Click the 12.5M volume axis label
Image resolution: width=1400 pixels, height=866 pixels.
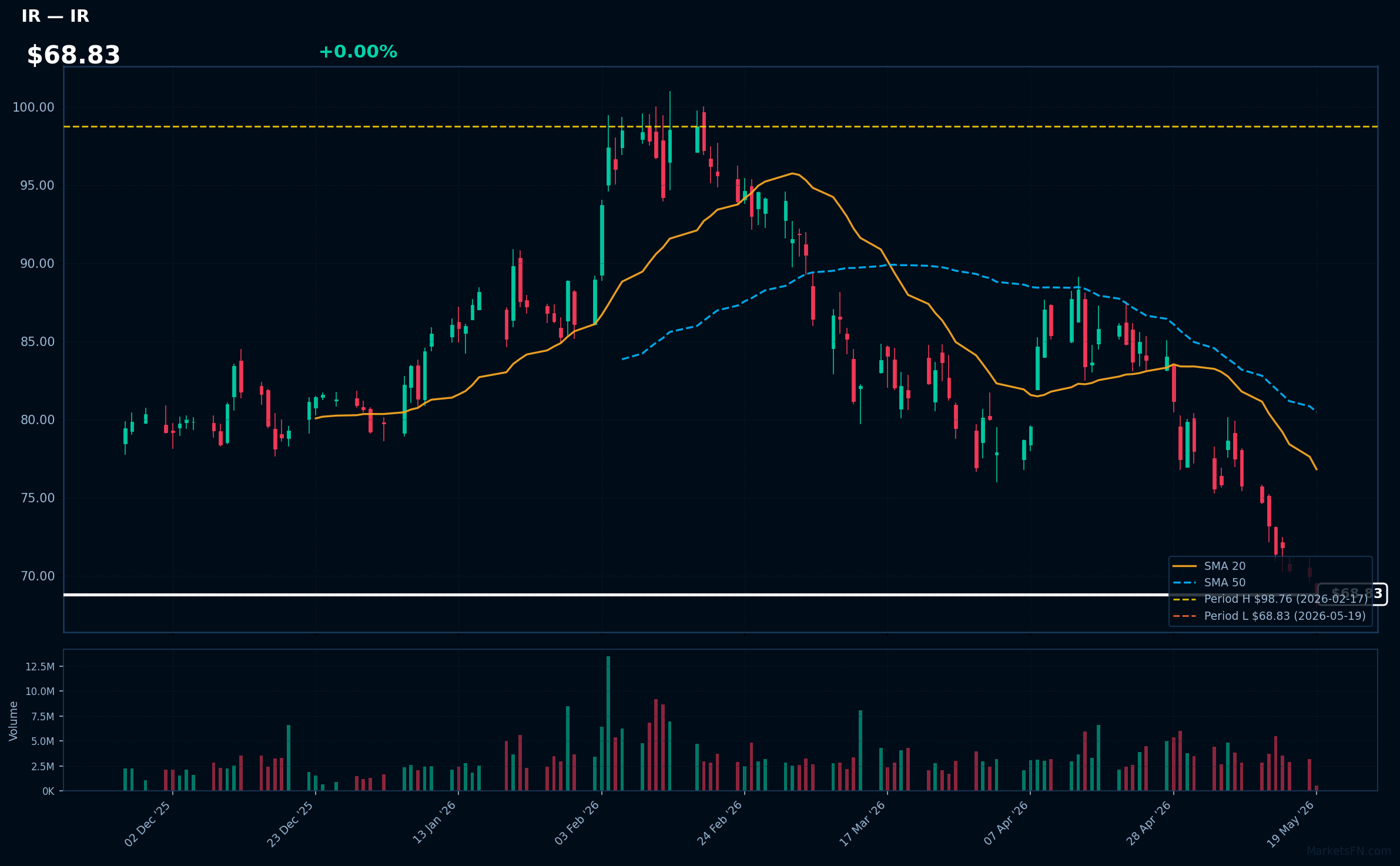(40, 666)
